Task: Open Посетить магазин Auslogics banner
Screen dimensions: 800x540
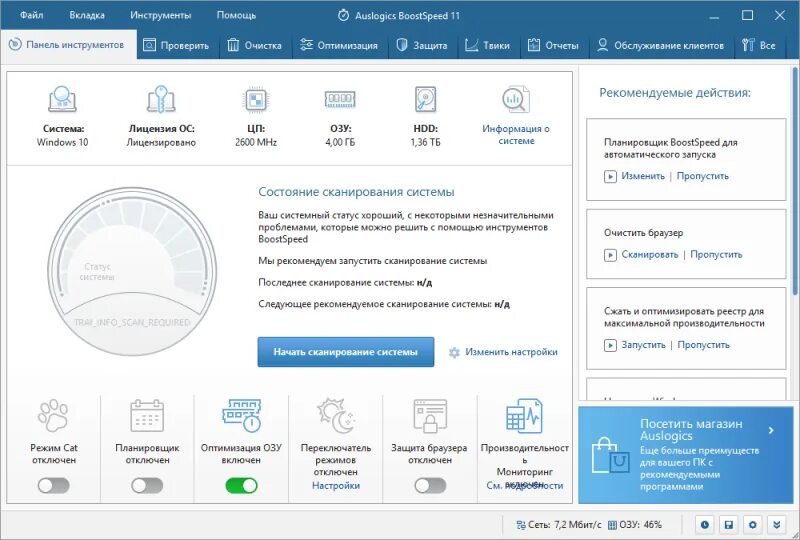Action: coord(686,454)
